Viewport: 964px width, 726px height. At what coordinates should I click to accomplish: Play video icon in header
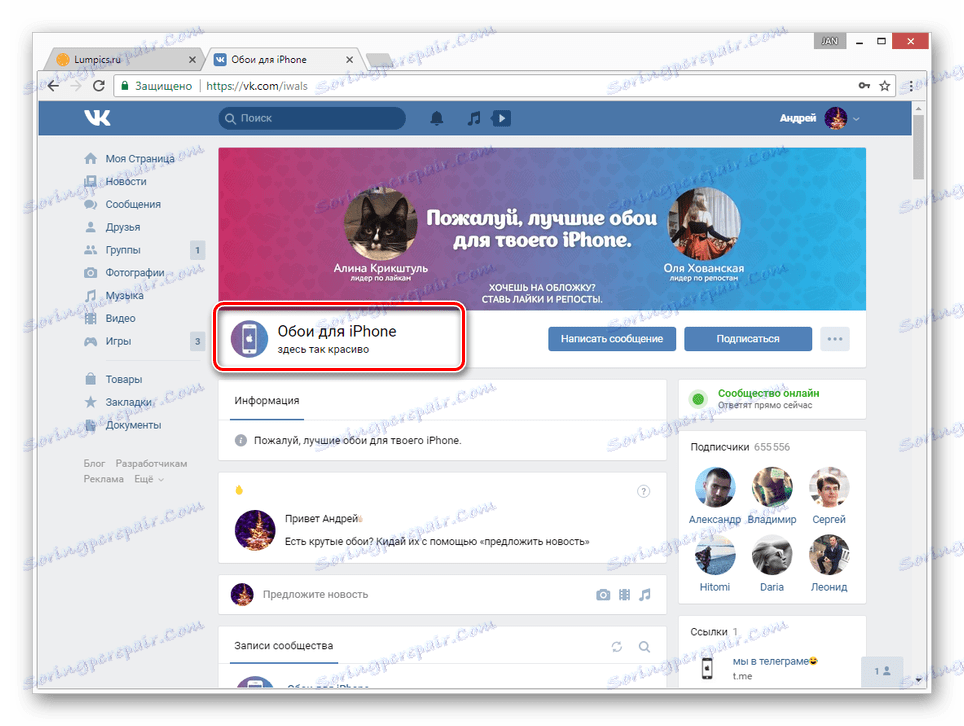click(x=501, y=118)
